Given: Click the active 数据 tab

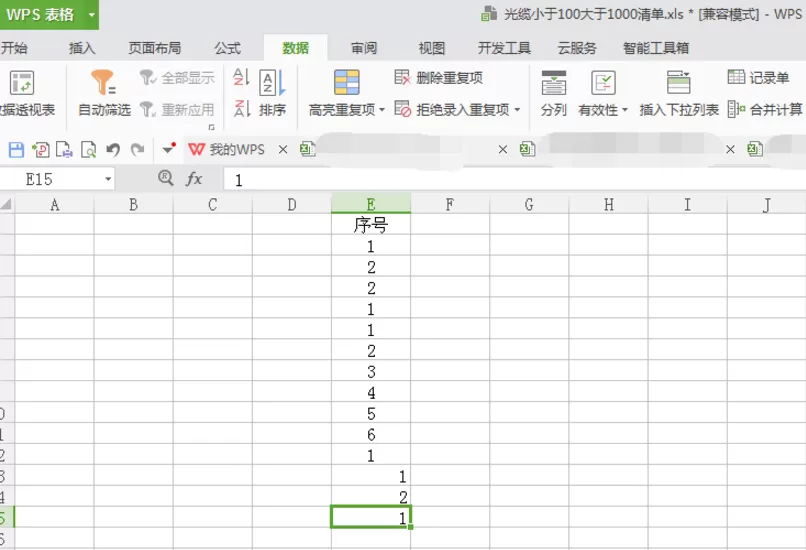Looking at the screenshot, I should 296,48.
